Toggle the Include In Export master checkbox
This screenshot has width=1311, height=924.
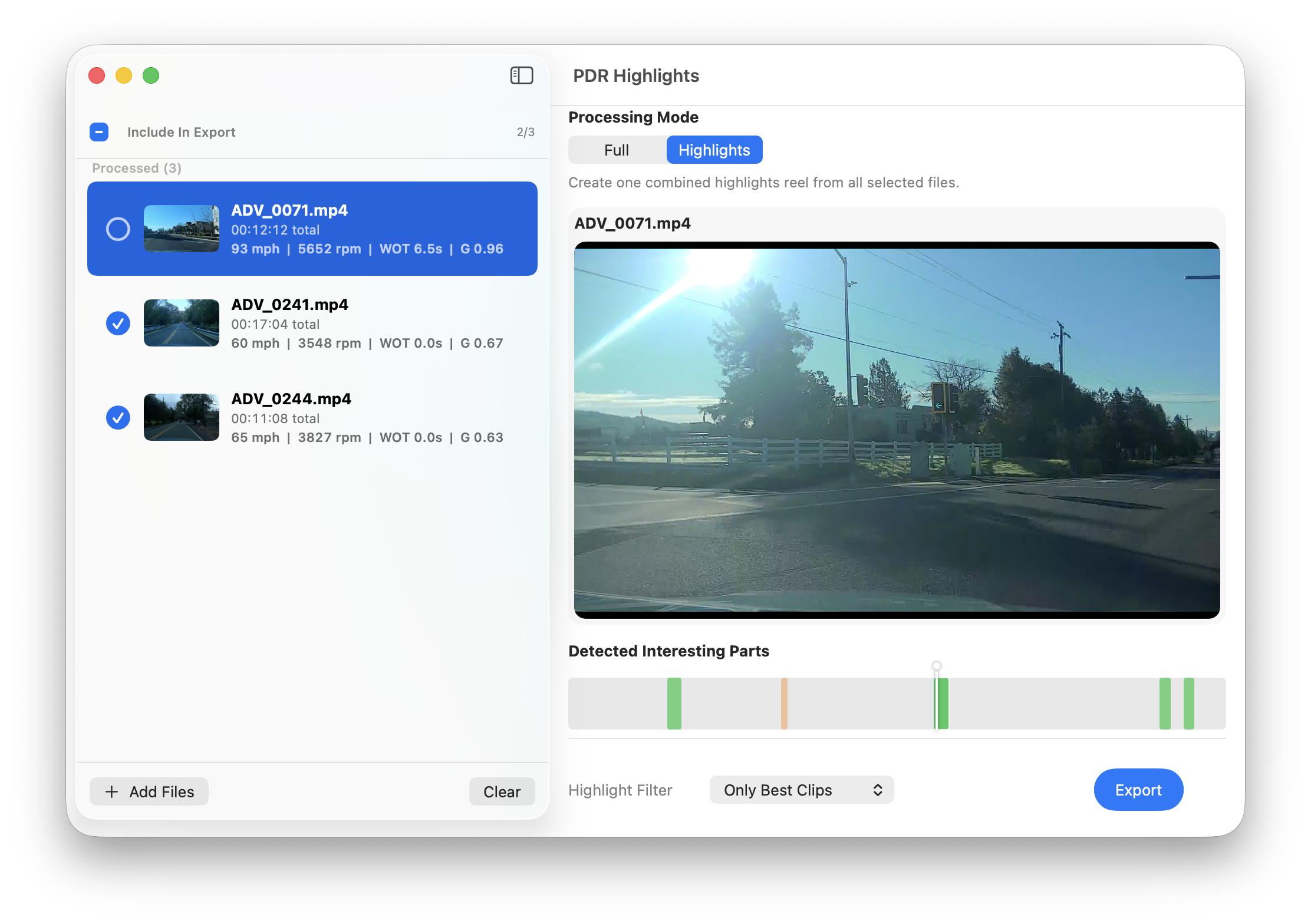pyautogui.click(x=99, y=132)
